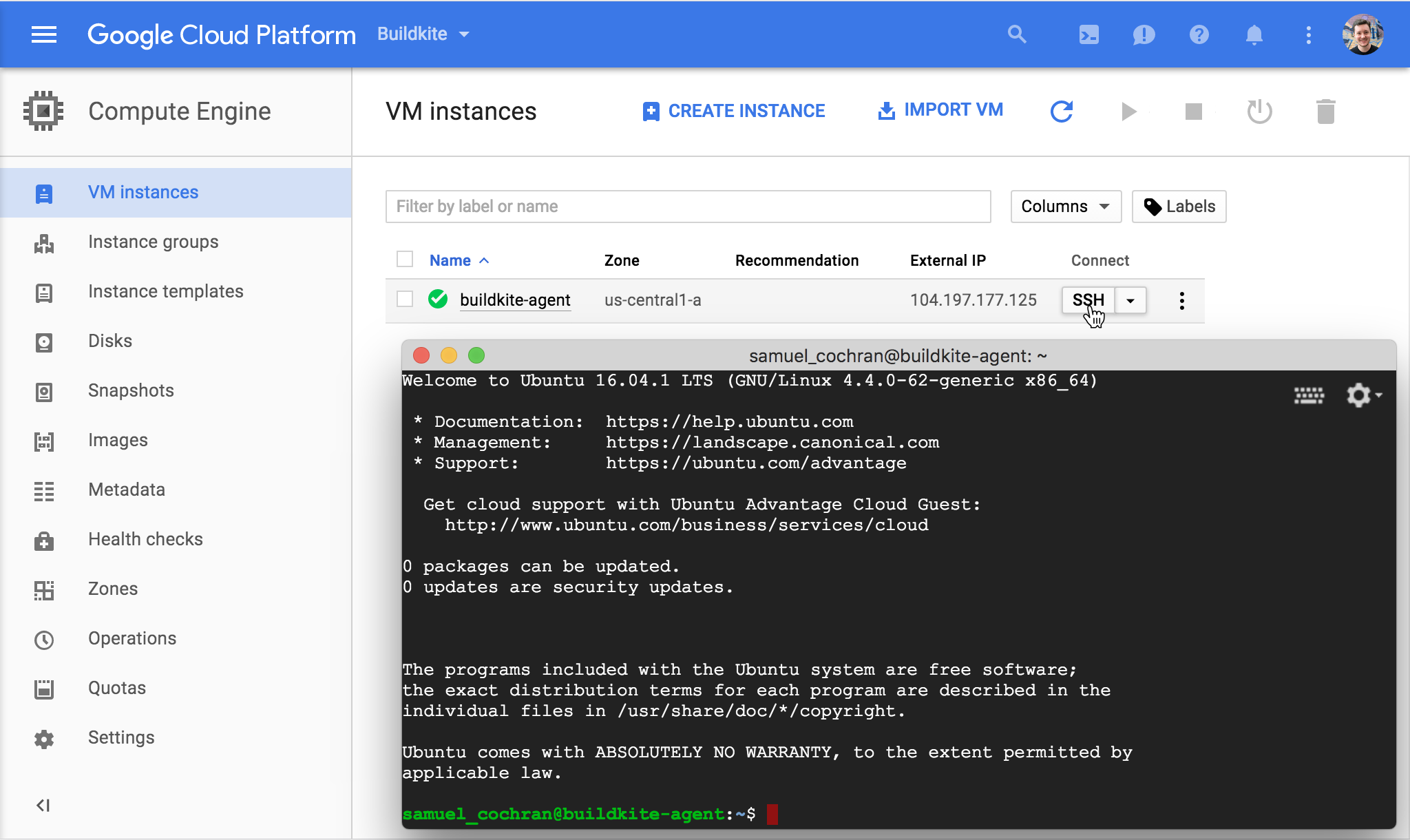Click the search magnifier icon

click(x=1017, y=34)
